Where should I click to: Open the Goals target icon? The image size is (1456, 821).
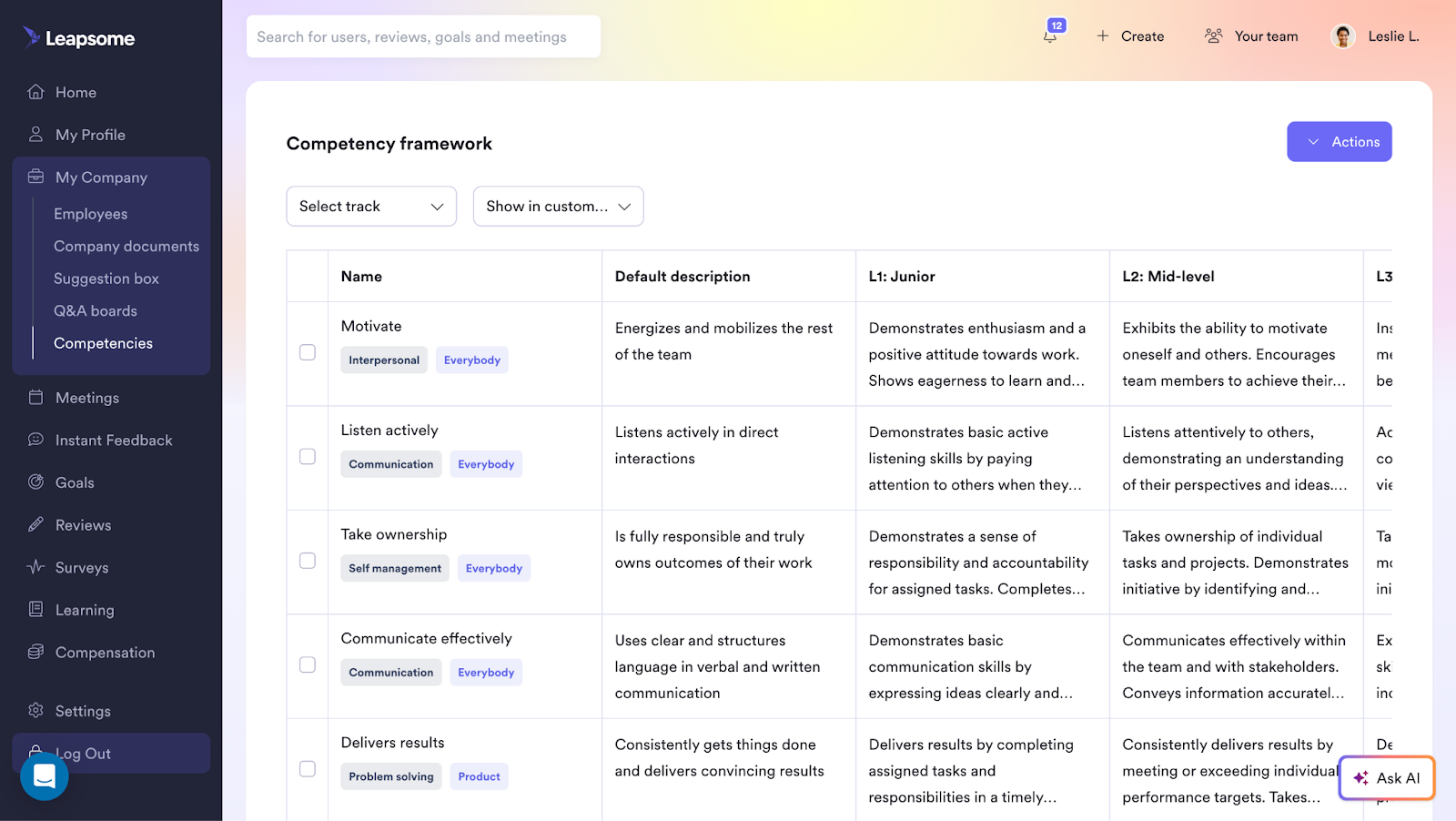tap(35, 482)
